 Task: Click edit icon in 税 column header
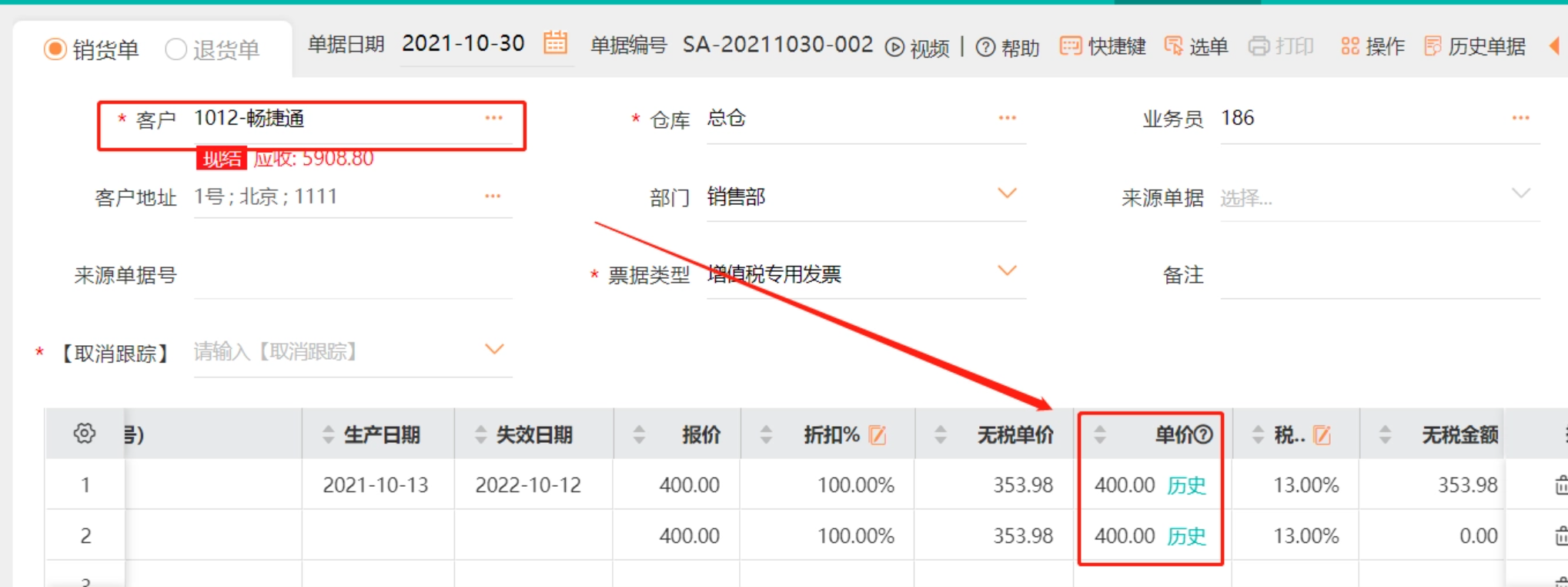(1322, 435)
